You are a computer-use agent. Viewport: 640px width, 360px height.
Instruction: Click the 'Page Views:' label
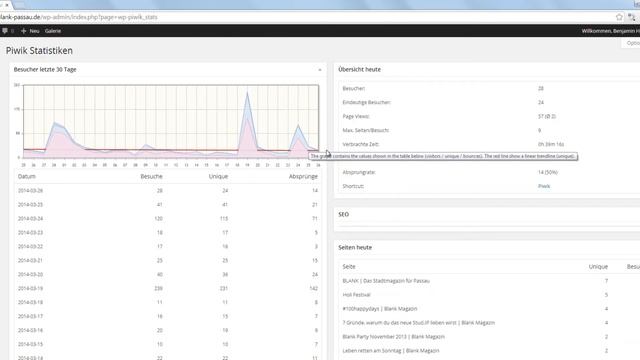pyautogui.click(x=356, y=116)
